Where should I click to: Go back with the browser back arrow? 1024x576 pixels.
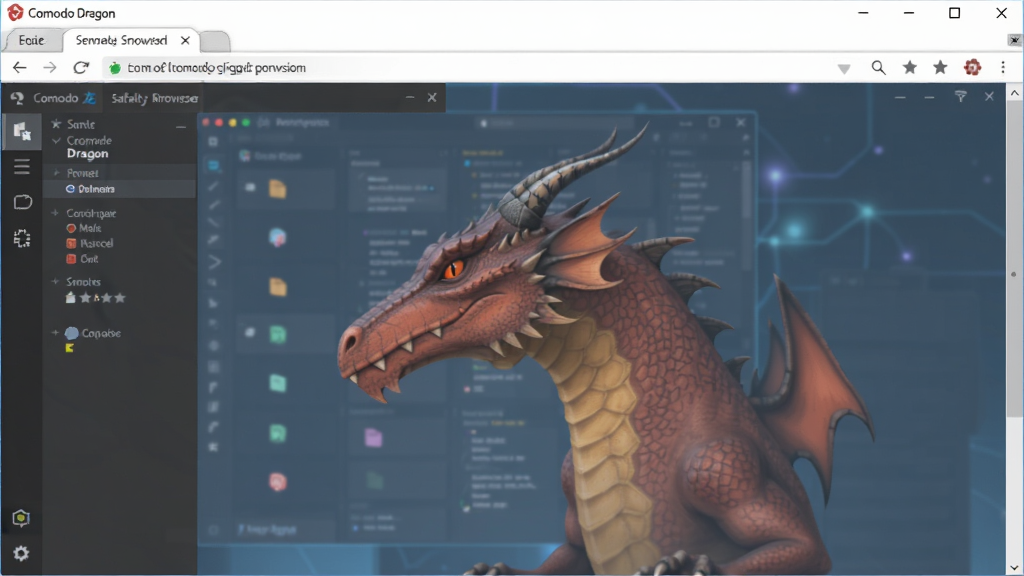[x=20, y=67]
